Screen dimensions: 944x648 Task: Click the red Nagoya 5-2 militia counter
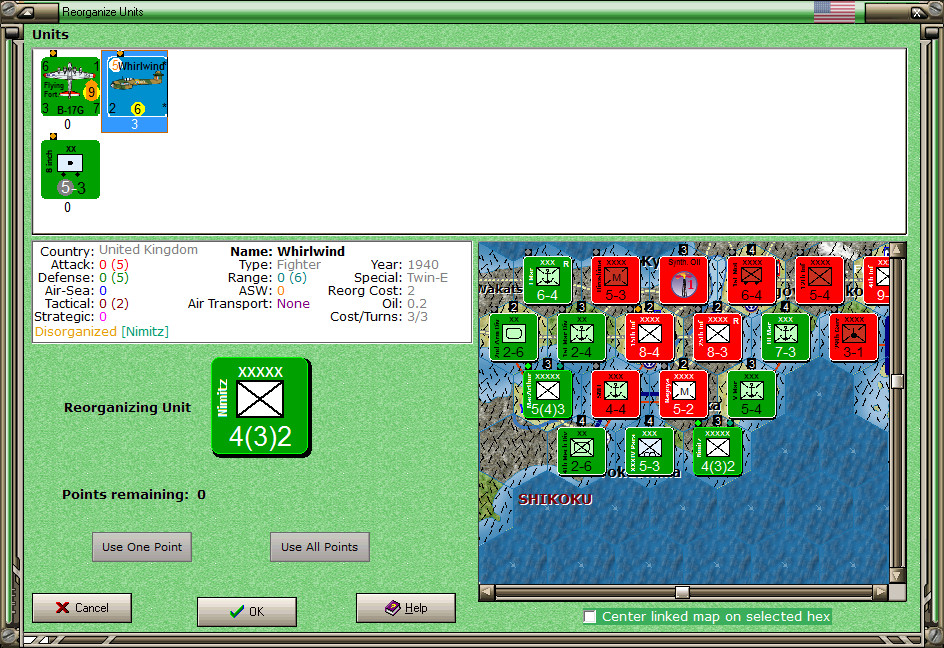(683, 394)
